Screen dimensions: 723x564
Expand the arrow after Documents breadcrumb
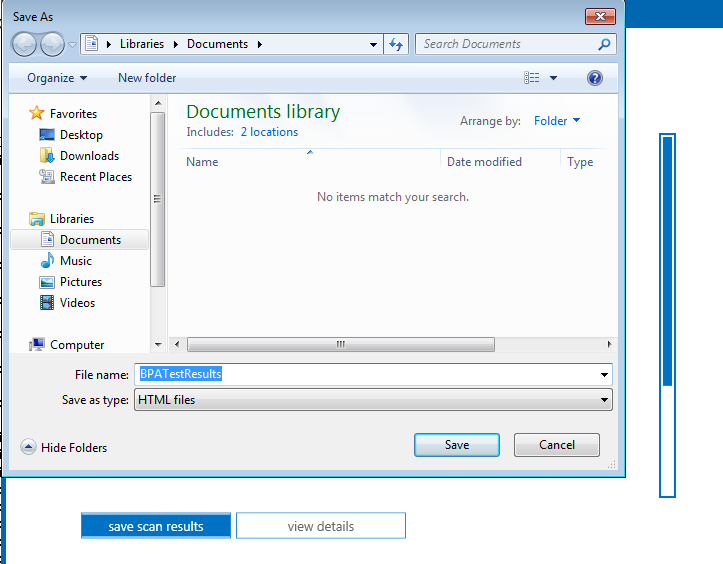point(260,44)
